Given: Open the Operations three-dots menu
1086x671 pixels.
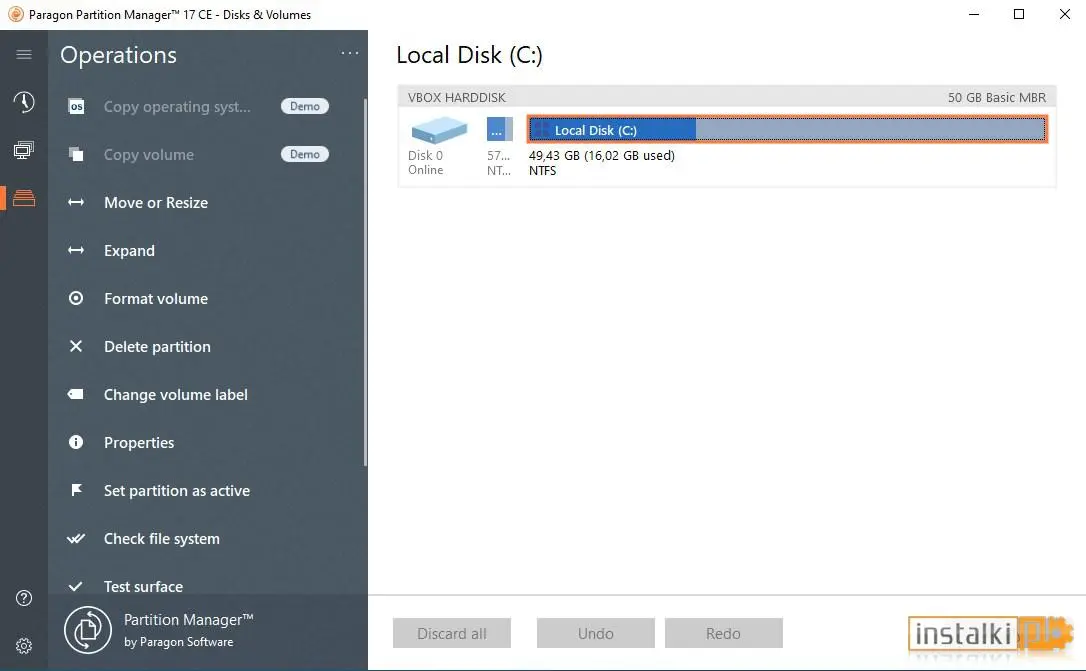Looking at the screenshot, I should (x=350, y=53).
